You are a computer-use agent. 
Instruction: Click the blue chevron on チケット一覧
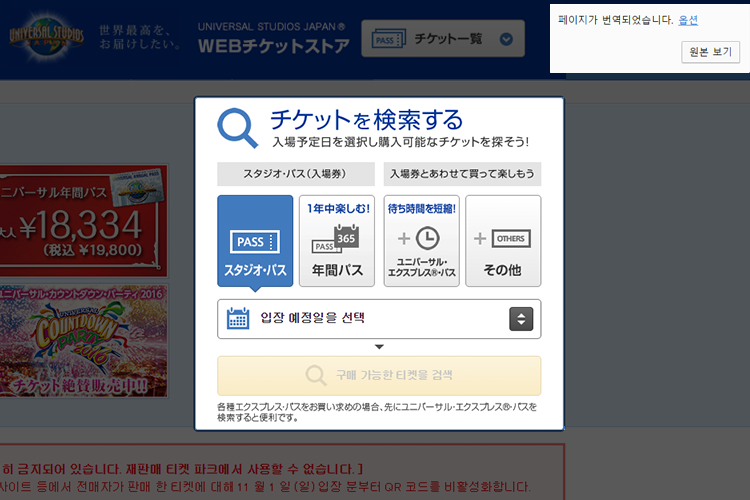point(506,39)
